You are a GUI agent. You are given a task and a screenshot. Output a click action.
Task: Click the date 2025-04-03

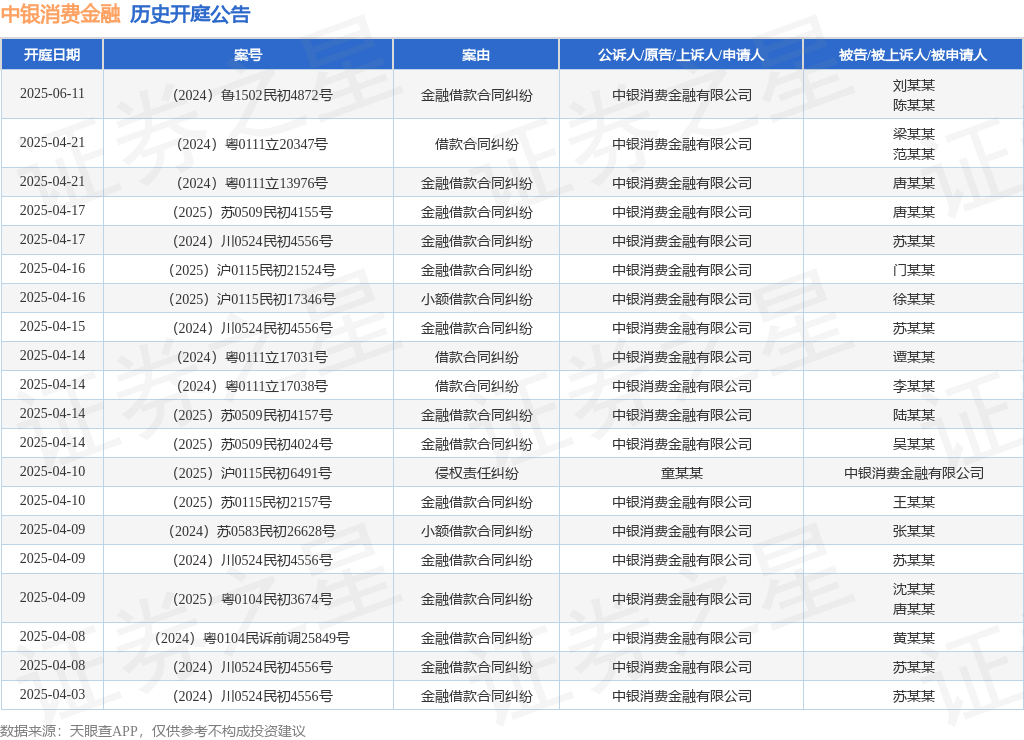point(52,694)
